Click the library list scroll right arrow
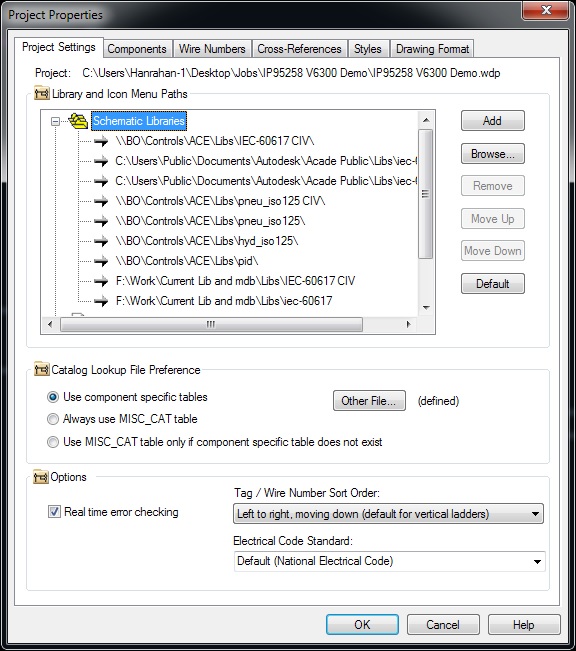 [409, 324]
